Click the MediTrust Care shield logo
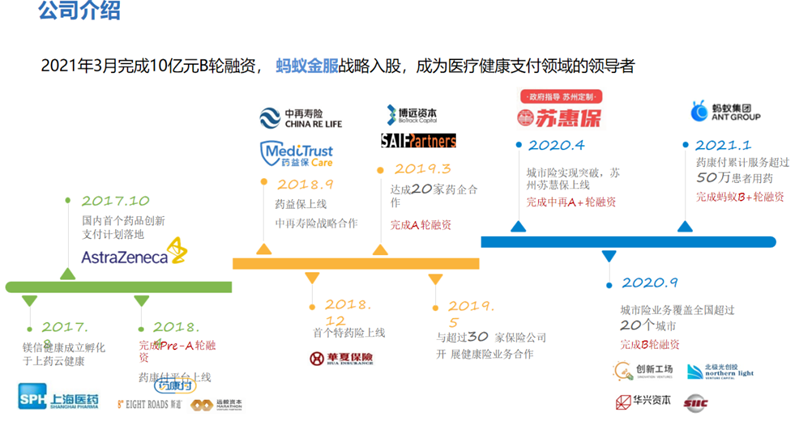Image resolution: width=812 pixels, height=438 pixels. 296,154
